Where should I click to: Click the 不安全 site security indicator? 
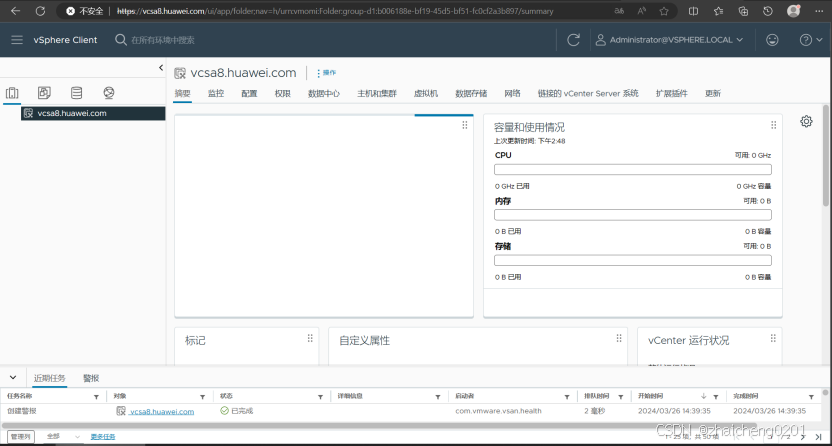point(85,11)
